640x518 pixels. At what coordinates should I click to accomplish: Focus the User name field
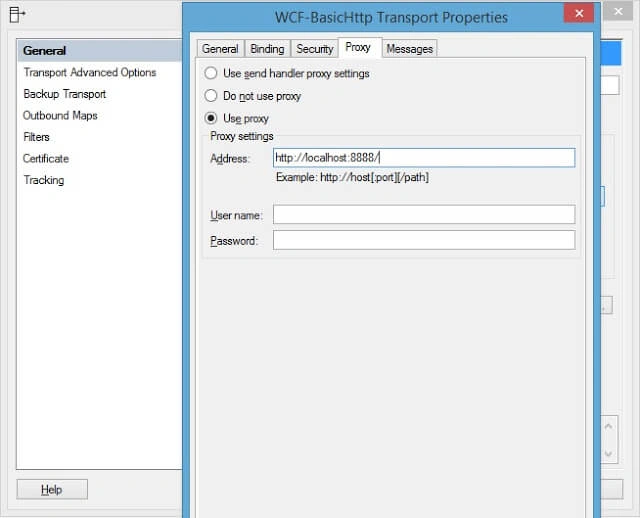coord(424,215)
